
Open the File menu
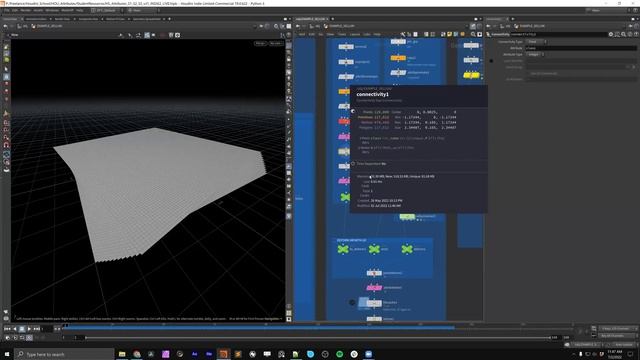tap(7, 10)
